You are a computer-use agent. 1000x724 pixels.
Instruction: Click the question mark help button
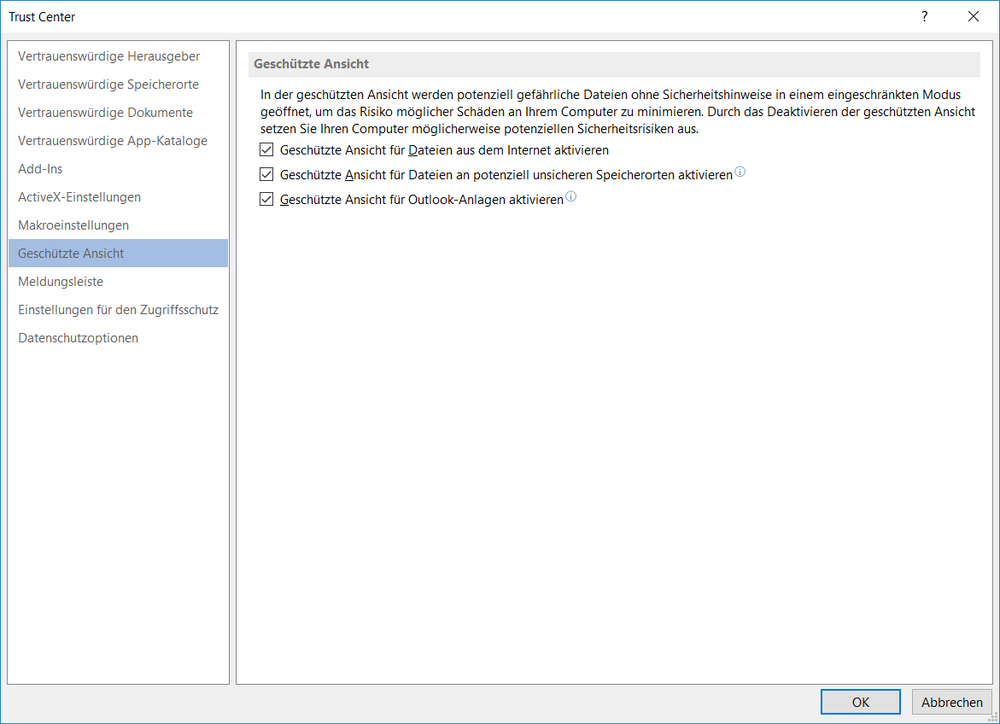click(925, 17)
